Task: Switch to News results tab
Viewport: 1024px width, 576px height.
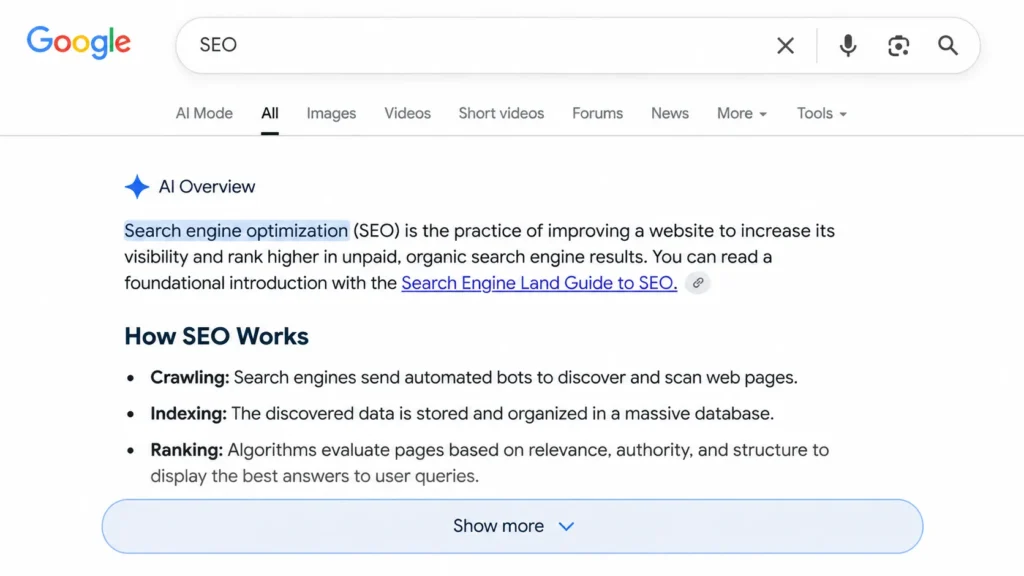Action: coord(669,113)
